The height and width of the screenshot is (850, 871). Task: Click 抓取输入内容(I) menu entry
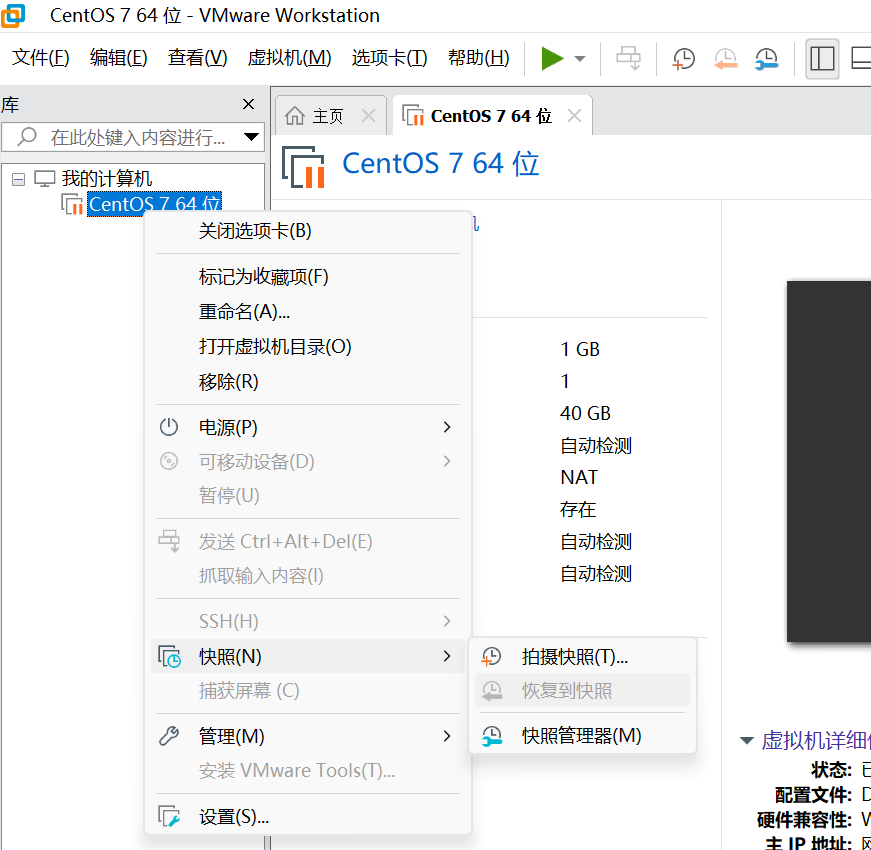(307, 576)
